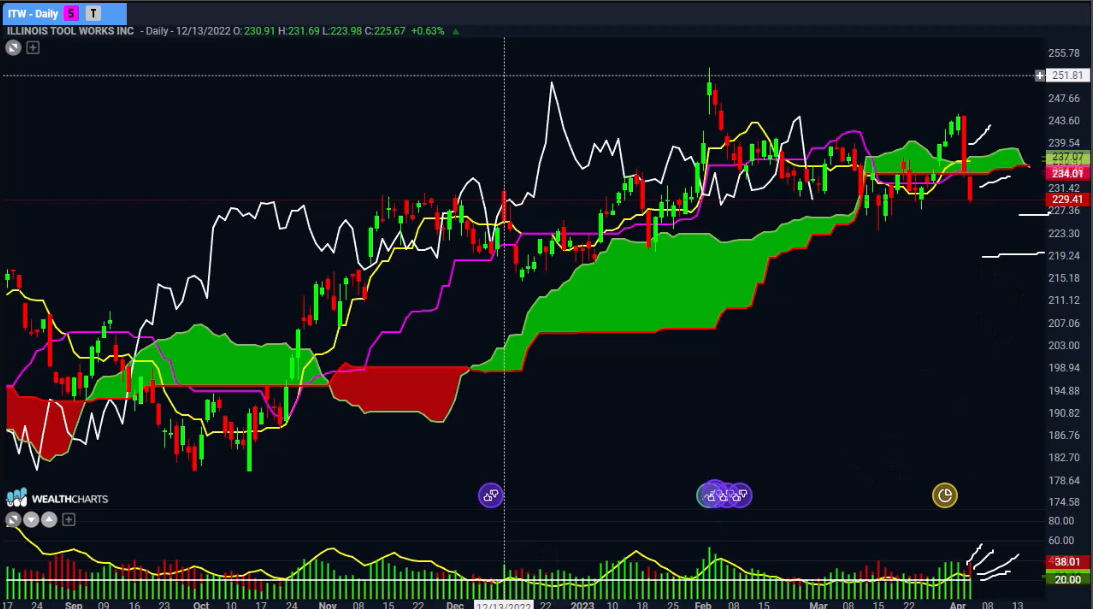The height and width of the screenshot is (609, 1093).
Task: Click the 2023 label on time axis
Action: tap(583, 605)
